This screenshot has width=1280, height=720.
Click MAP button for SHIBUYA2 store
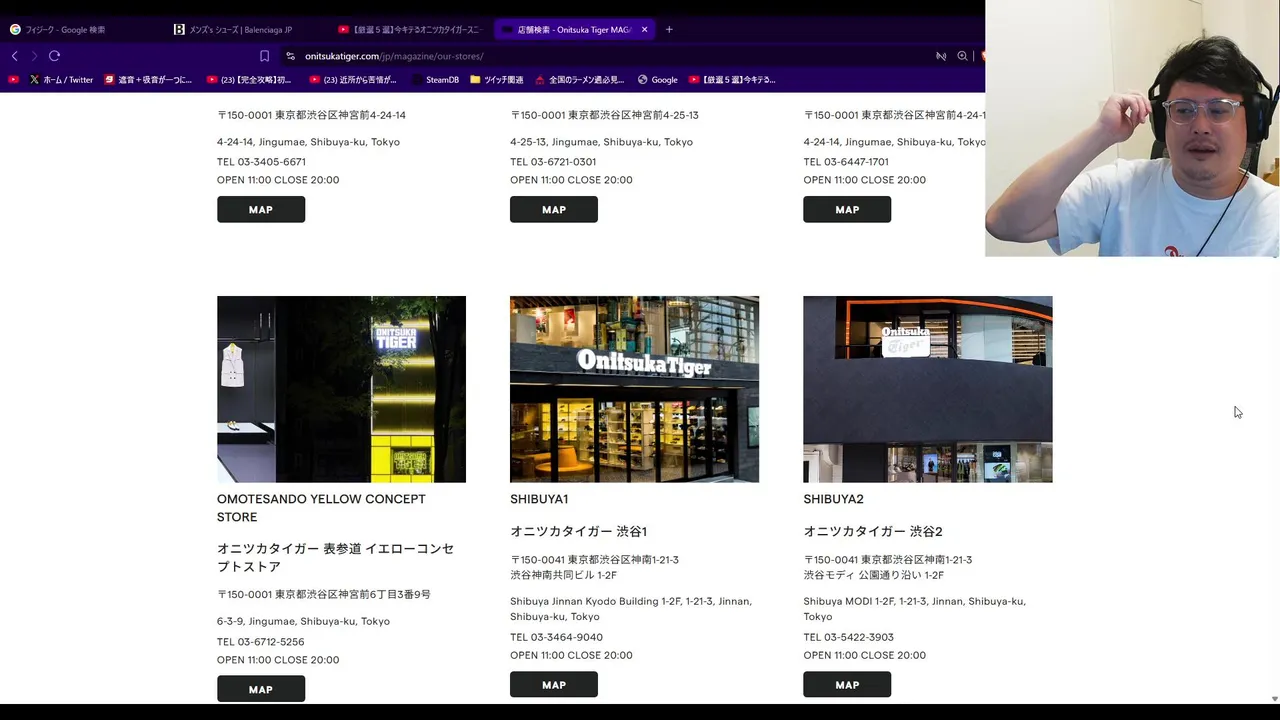[x=847, y=685]
